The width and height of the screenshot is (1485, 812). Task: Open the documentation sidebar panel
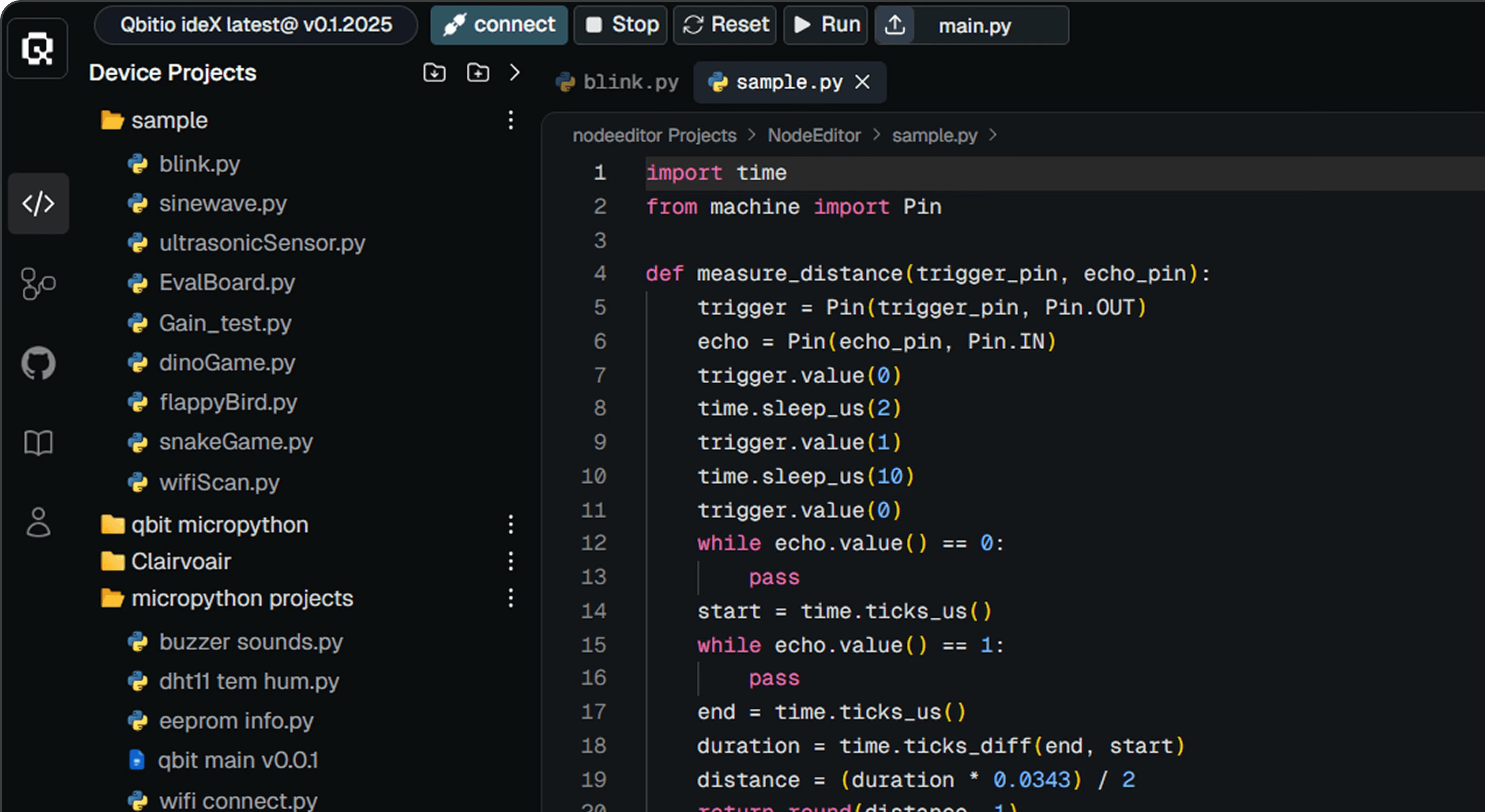(38, 441)
